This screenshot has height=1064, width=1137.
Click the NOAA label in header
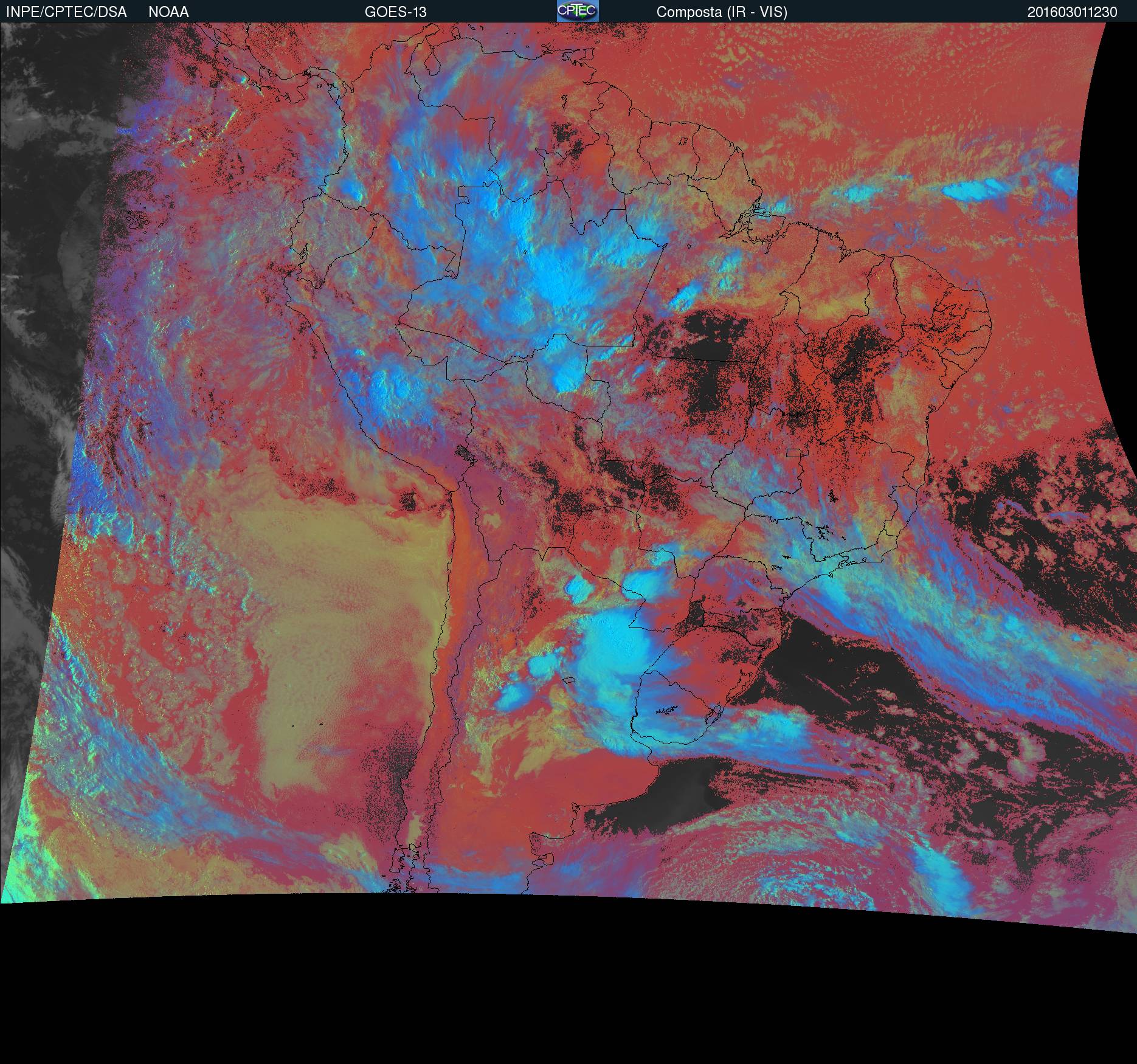168,12
